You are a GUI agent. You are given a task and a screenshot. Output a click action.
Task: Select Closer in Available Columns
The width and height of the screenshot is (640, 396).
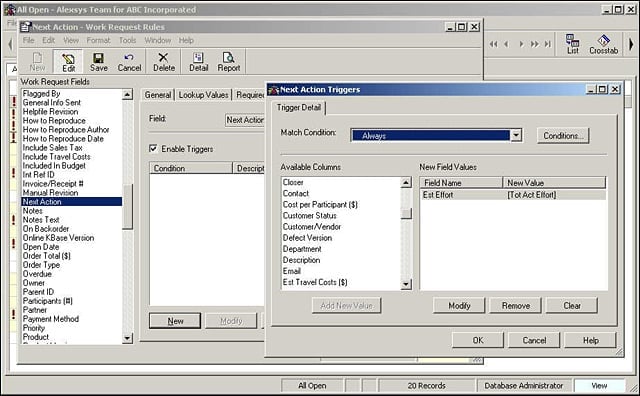293,182
